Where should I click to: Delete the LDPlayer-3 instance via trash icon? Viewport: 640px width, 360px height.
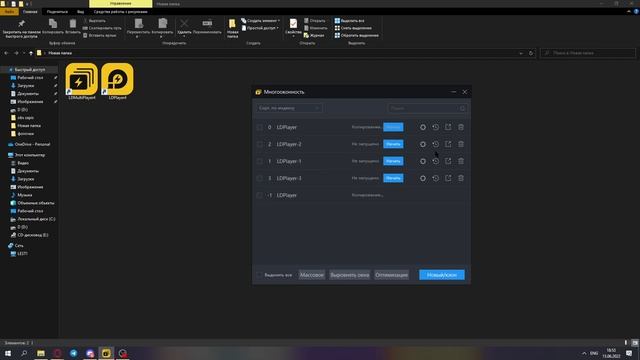click(x=461, y=178)
